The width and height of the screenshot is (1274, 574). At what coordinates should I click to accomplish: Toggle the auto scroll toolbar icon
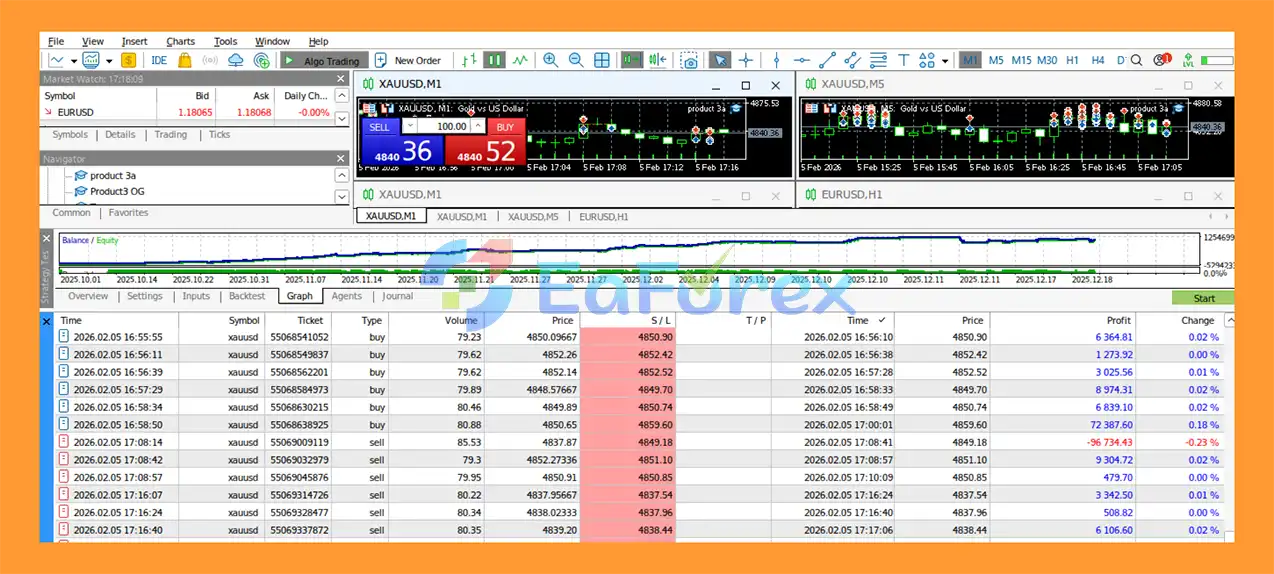pyautogui.click(x=631, y=60)
